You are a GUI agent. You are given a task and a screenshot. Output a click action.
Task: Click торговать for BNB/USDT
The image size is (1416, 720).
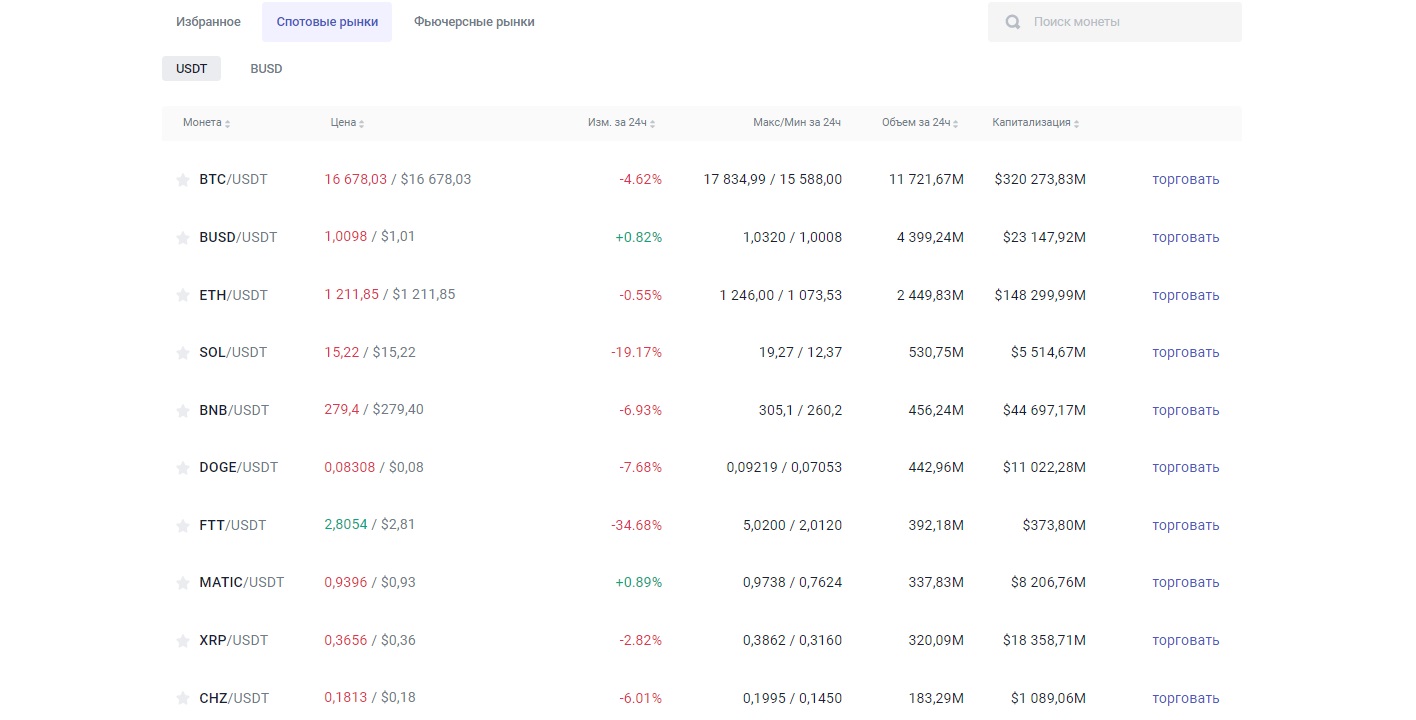1185,411
